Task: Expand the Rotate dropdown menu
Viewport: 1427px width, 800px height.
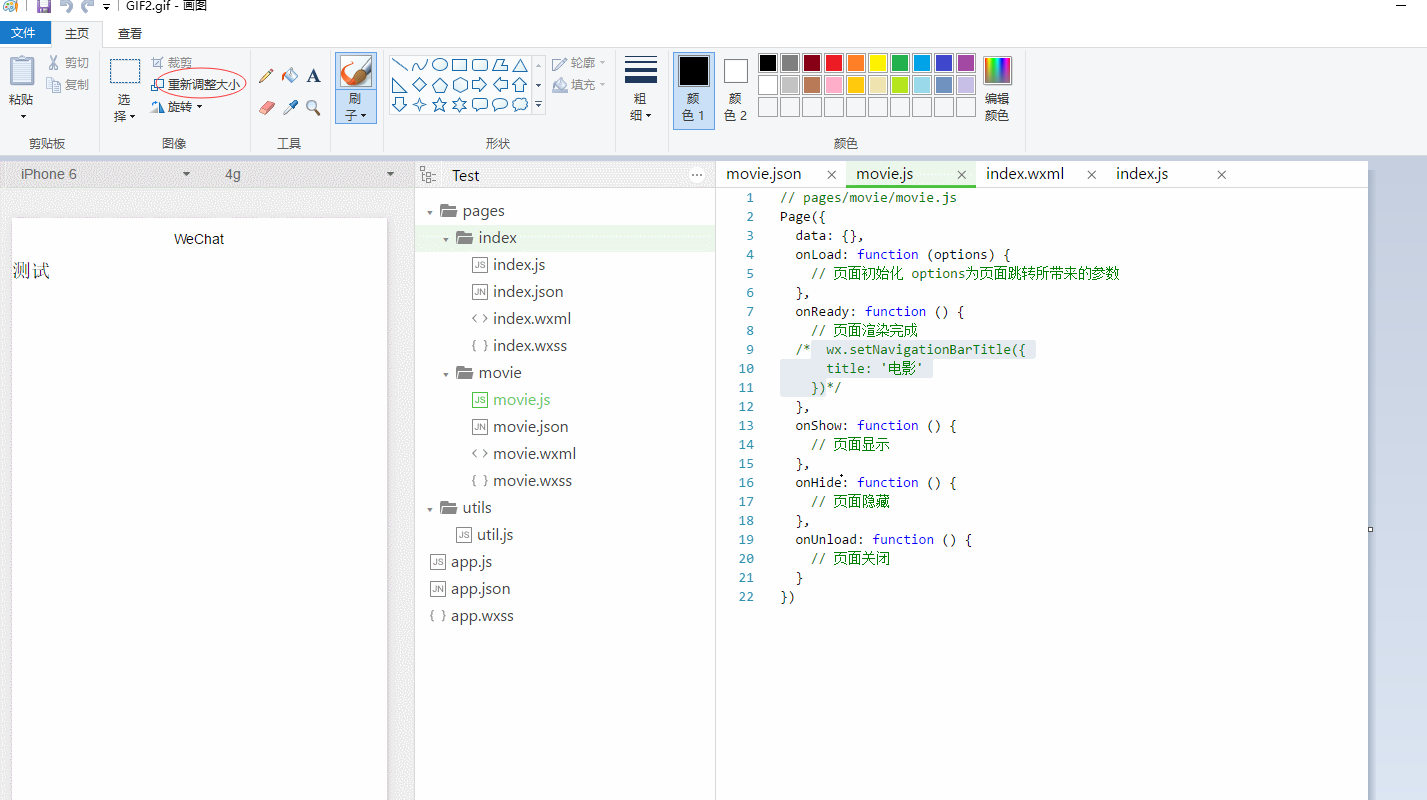Action: pyautogui.click(x=180, y=107)
